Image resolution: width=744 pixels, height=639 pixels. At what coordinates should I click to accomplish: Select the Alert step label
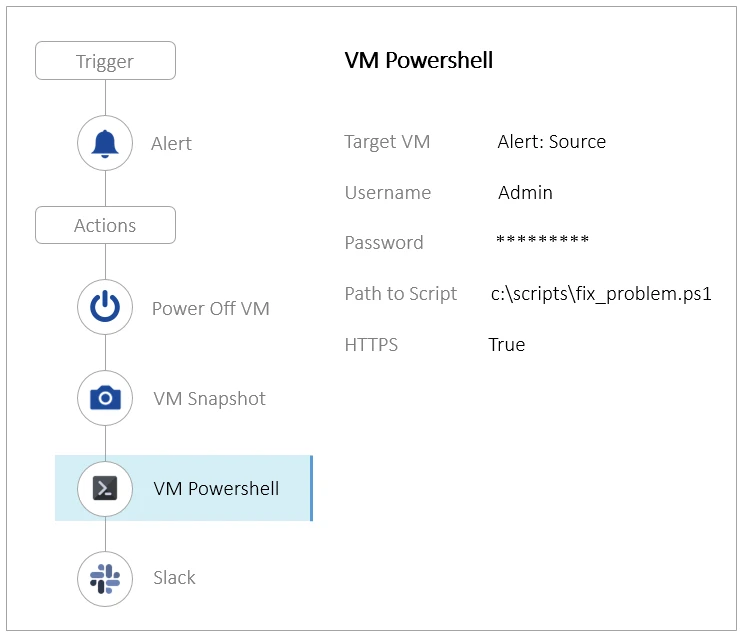171,144
